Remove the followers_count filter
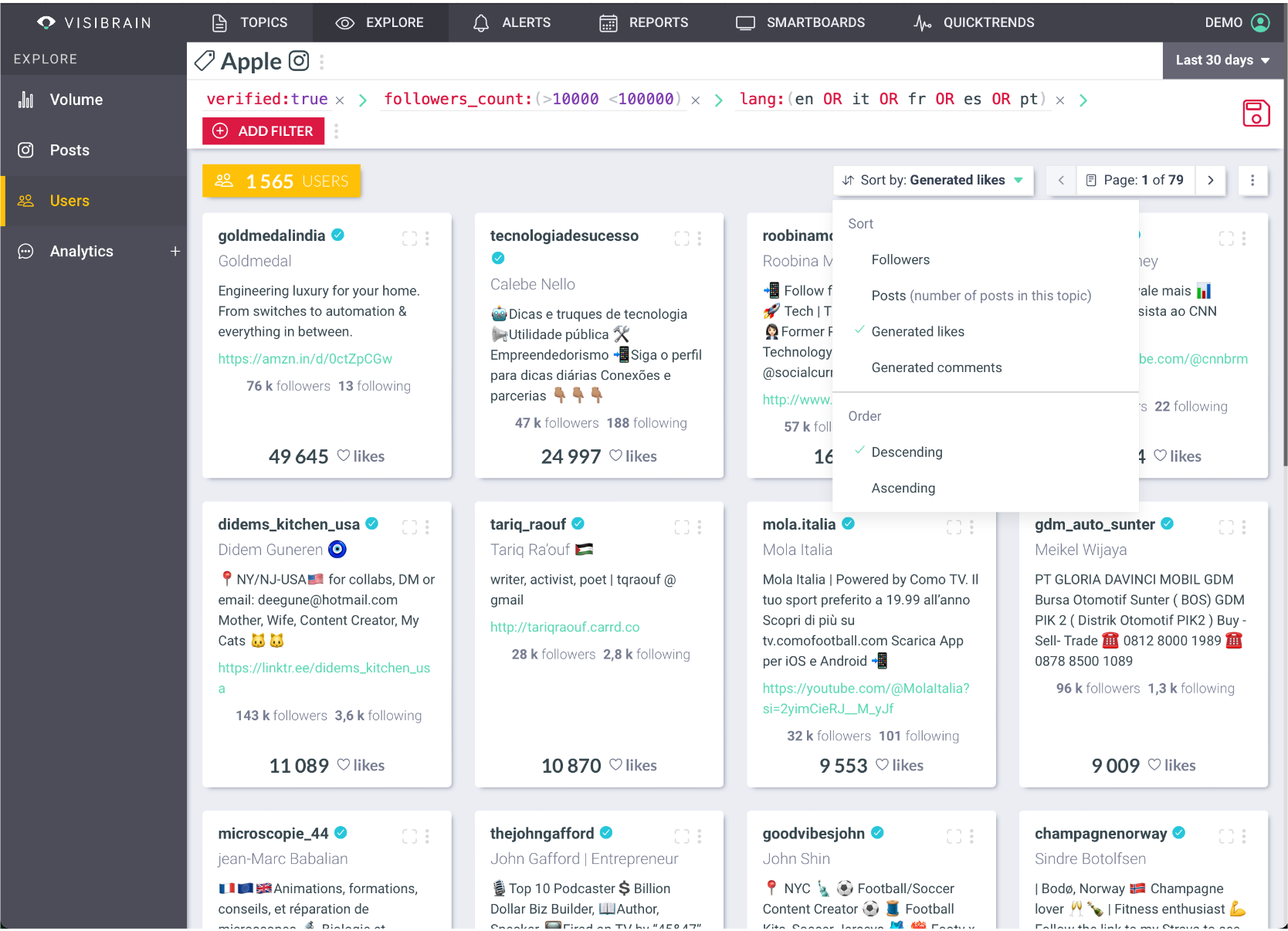Screen dimensions: 1288x931 click(x=696, y=100)
